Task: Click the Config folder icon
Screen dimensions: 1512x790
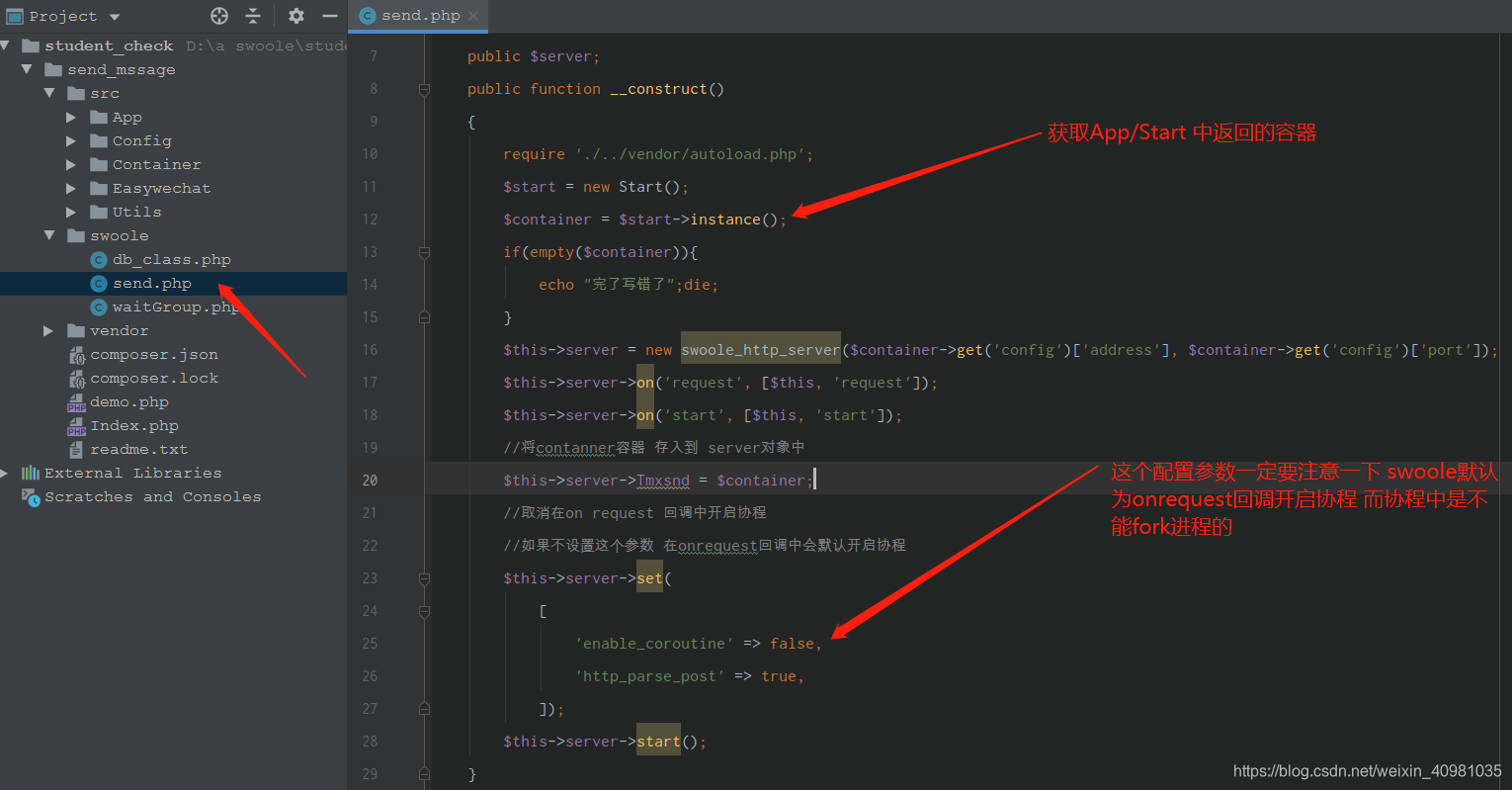Action: click(x=99, y=140)
